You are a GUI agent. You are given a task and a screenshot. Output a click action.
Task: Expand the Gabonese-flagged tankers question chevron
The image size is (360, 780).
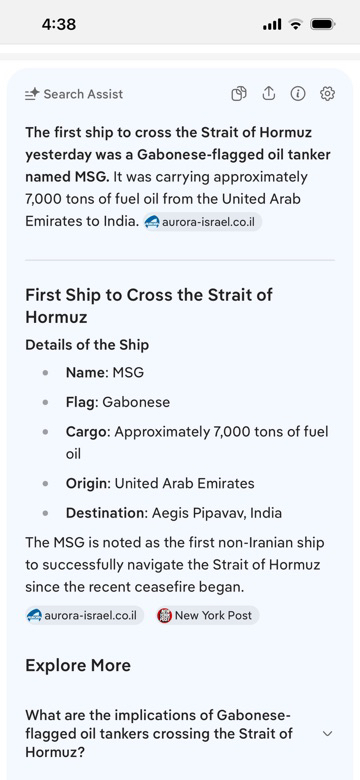pos(327,733)
